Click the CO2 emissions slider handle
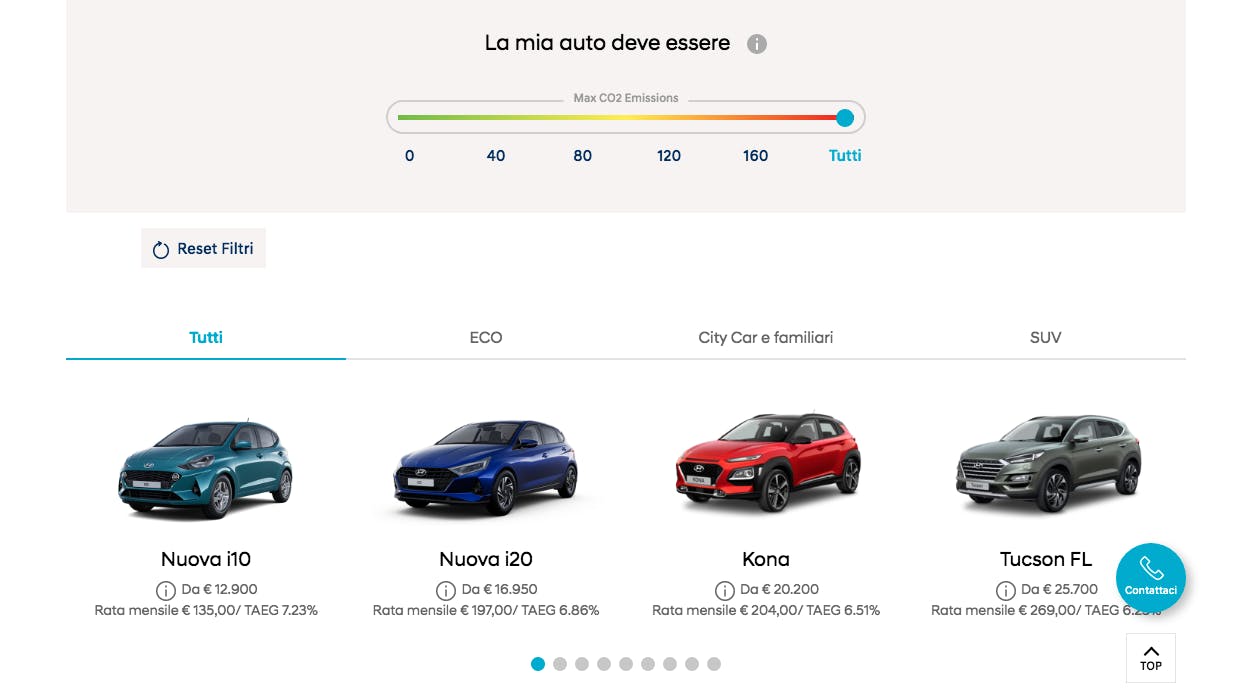This screenshot has height=695, width=1242. tap(845, 118)
